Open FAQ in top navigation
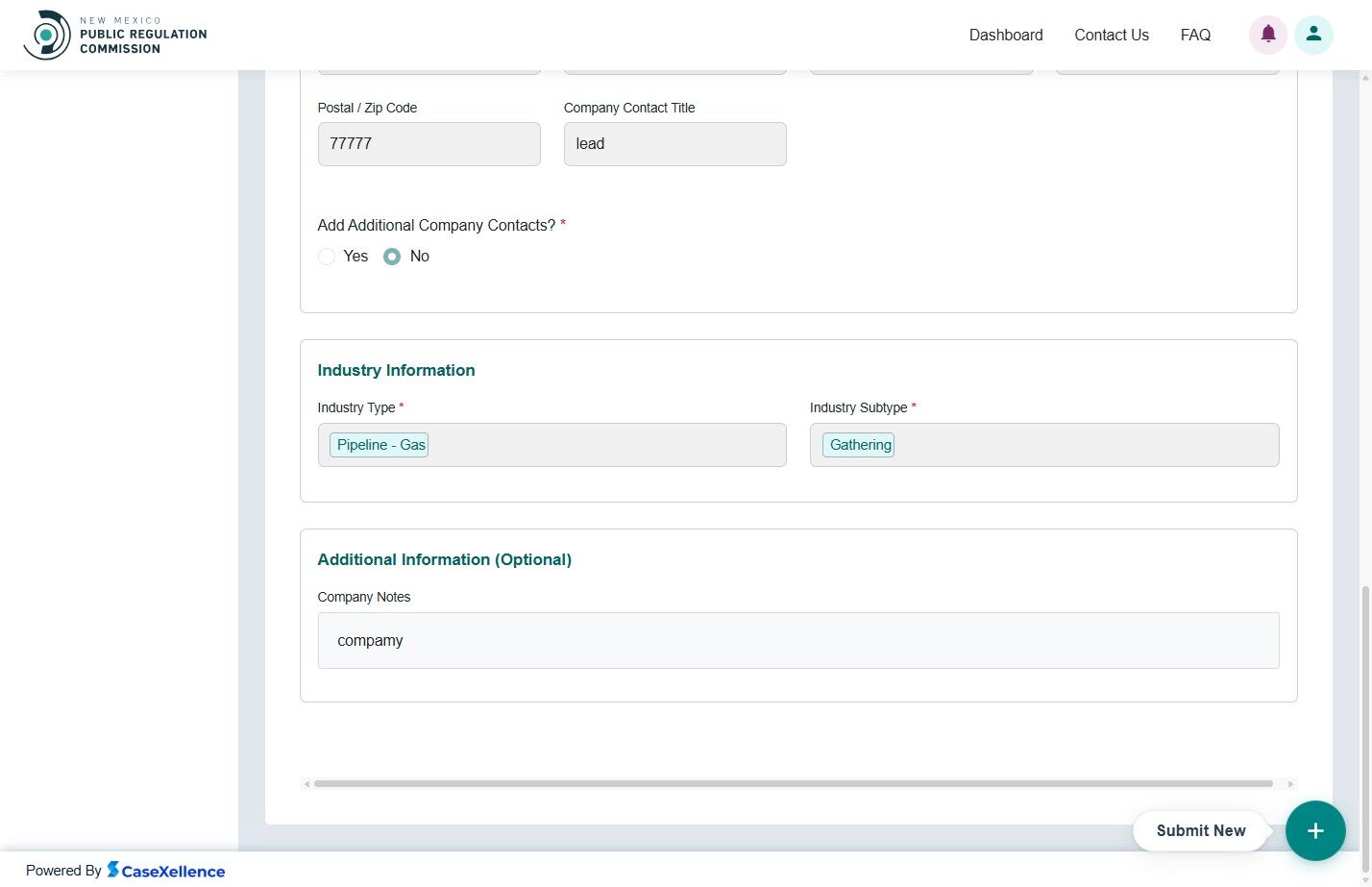Viewport: 1372px width, 887px height. tap(1195, 35)
